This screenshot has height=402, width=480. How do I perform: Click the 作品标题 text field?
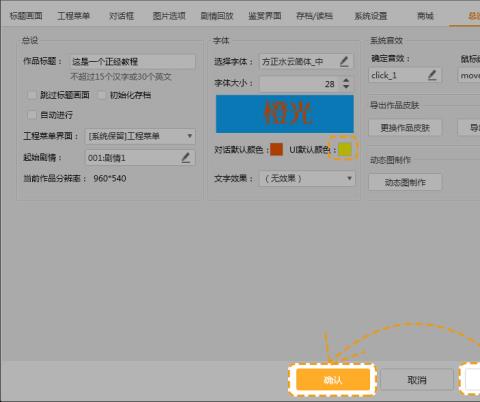(133, 62)
